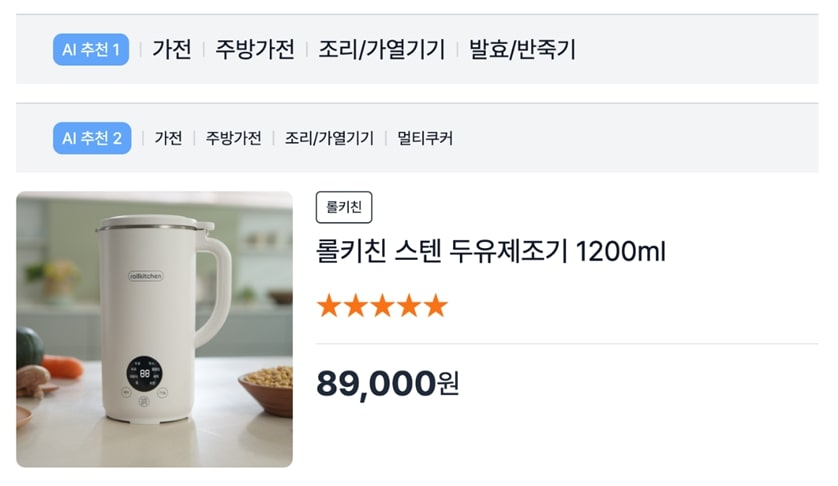The image size is (838, 486).
Task: Open 가전 in AI 추천 2 path
Action: (168, 138)
